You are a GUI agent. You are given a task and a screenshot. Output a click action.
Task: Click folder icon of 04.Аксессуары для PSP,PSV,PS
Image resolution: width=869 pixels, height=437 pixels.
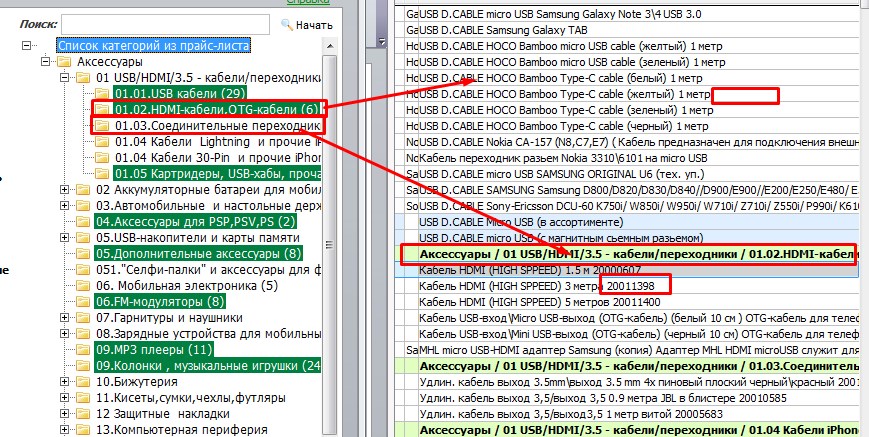83,222
